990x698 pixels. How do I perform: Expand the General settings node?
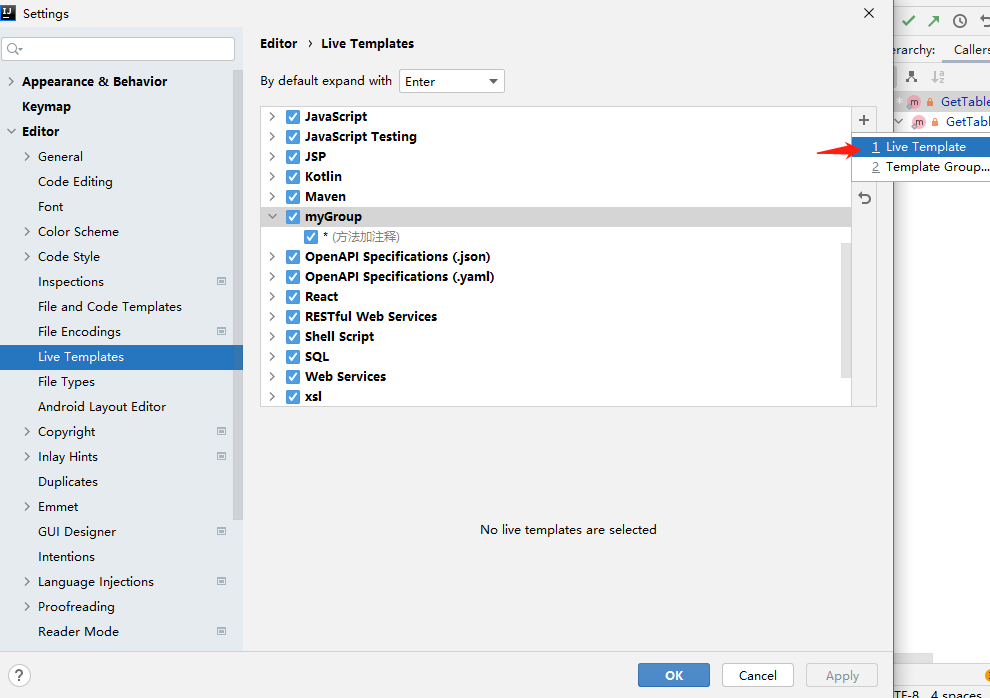coord(27,157)
